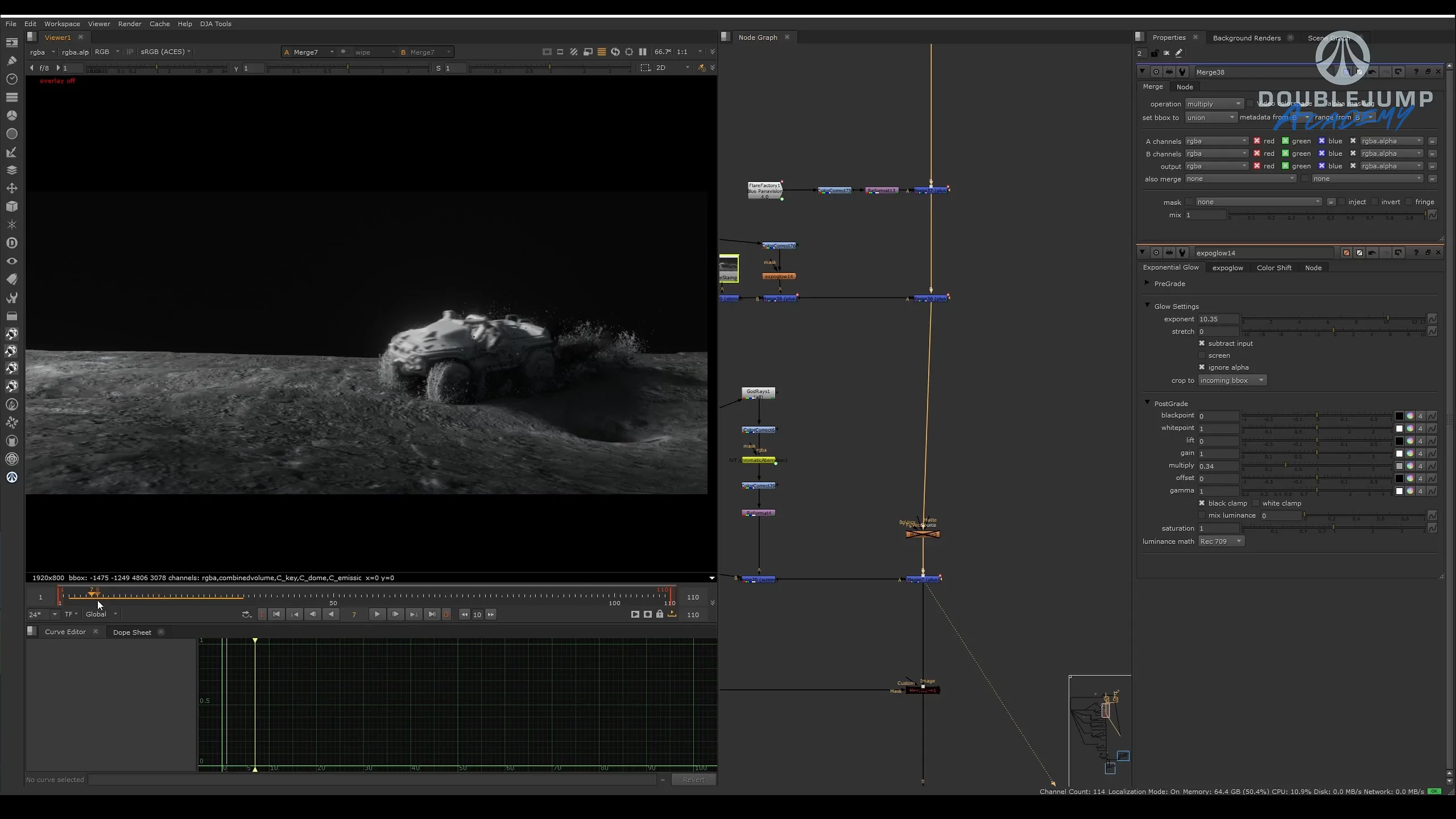Open the Time nodes menu (clock icon)
The width and height of the screenshot is (1456, 819).
point(12,80)
